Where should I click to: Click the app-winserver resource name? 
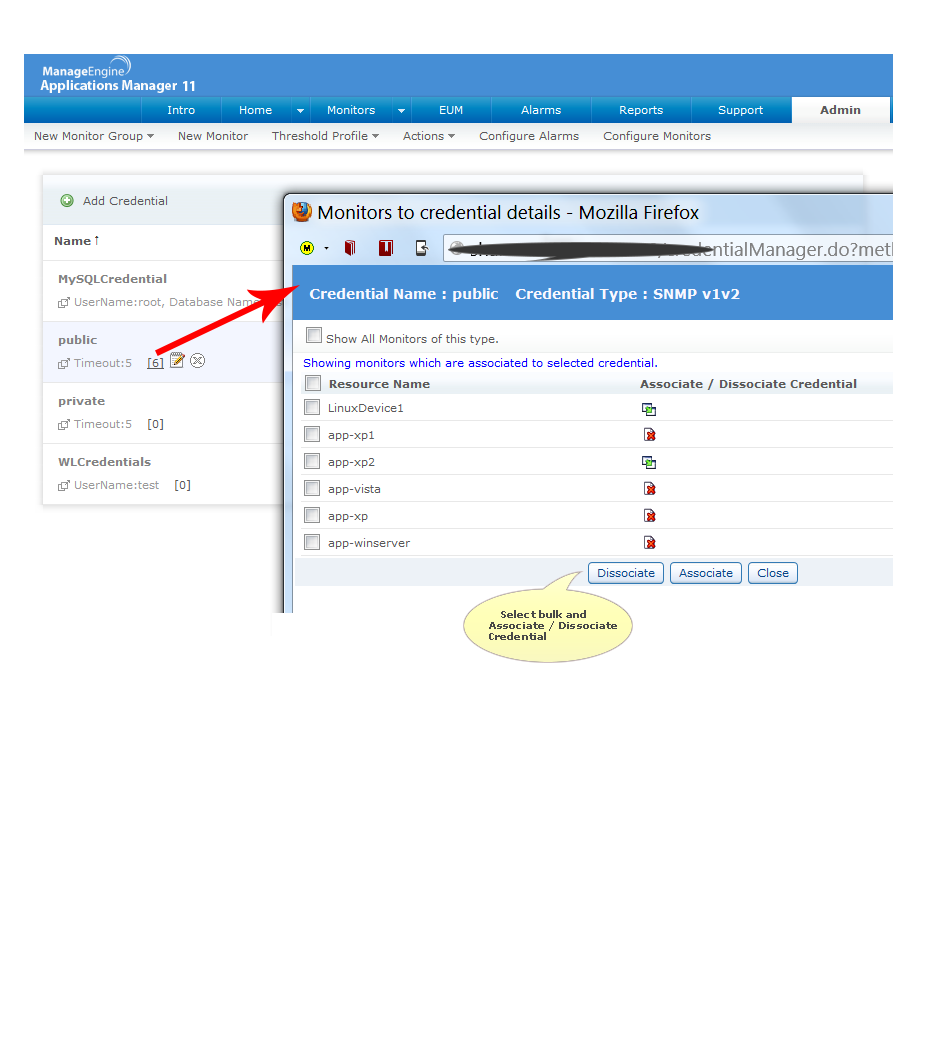click(369, 543)
